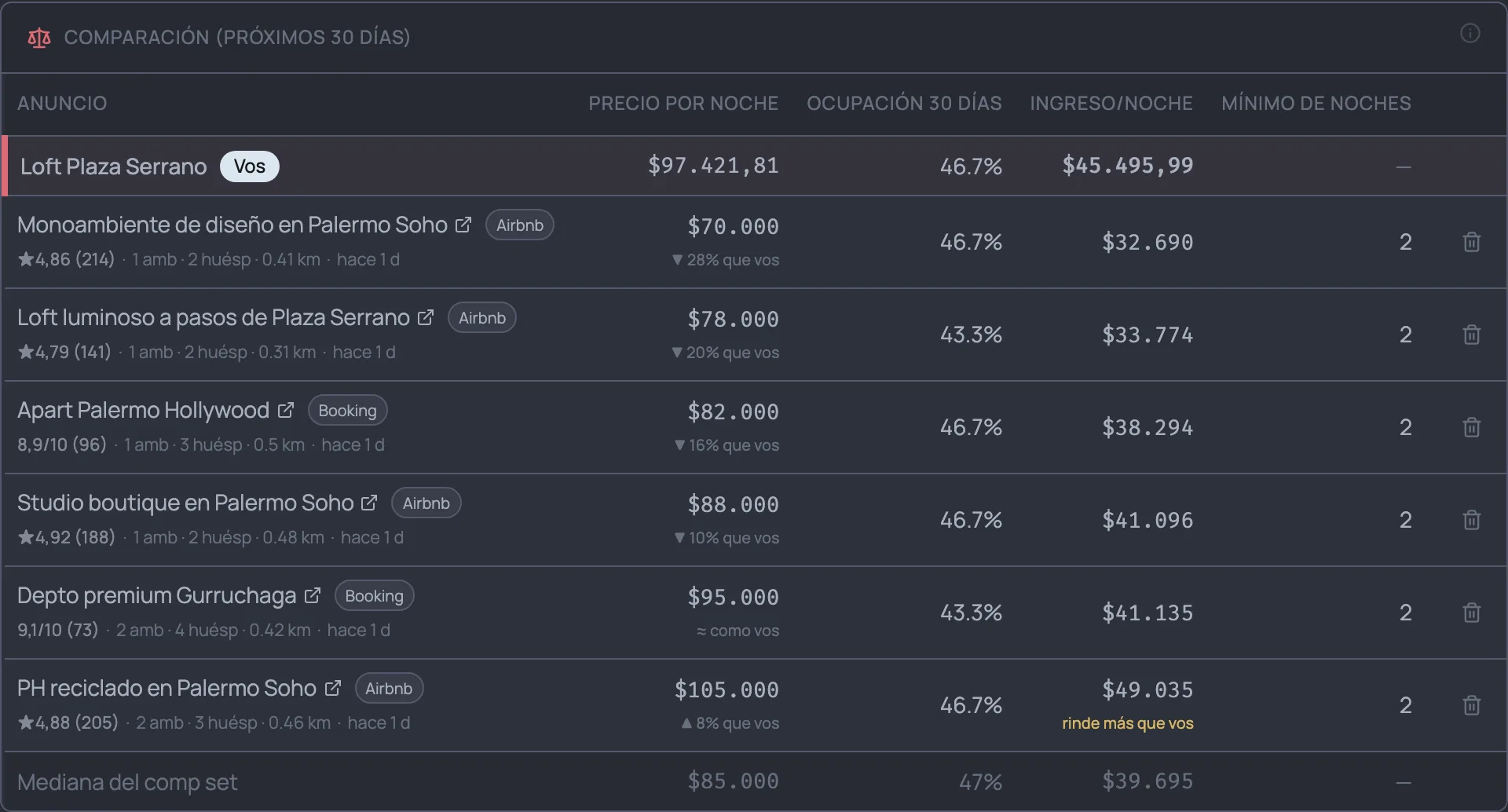Image resolution: width=1508 pixels, height=812 pixels.
Task: Delete the Monoambiente de diseño en Palermo Soho row
Action: coord(1471,242)
